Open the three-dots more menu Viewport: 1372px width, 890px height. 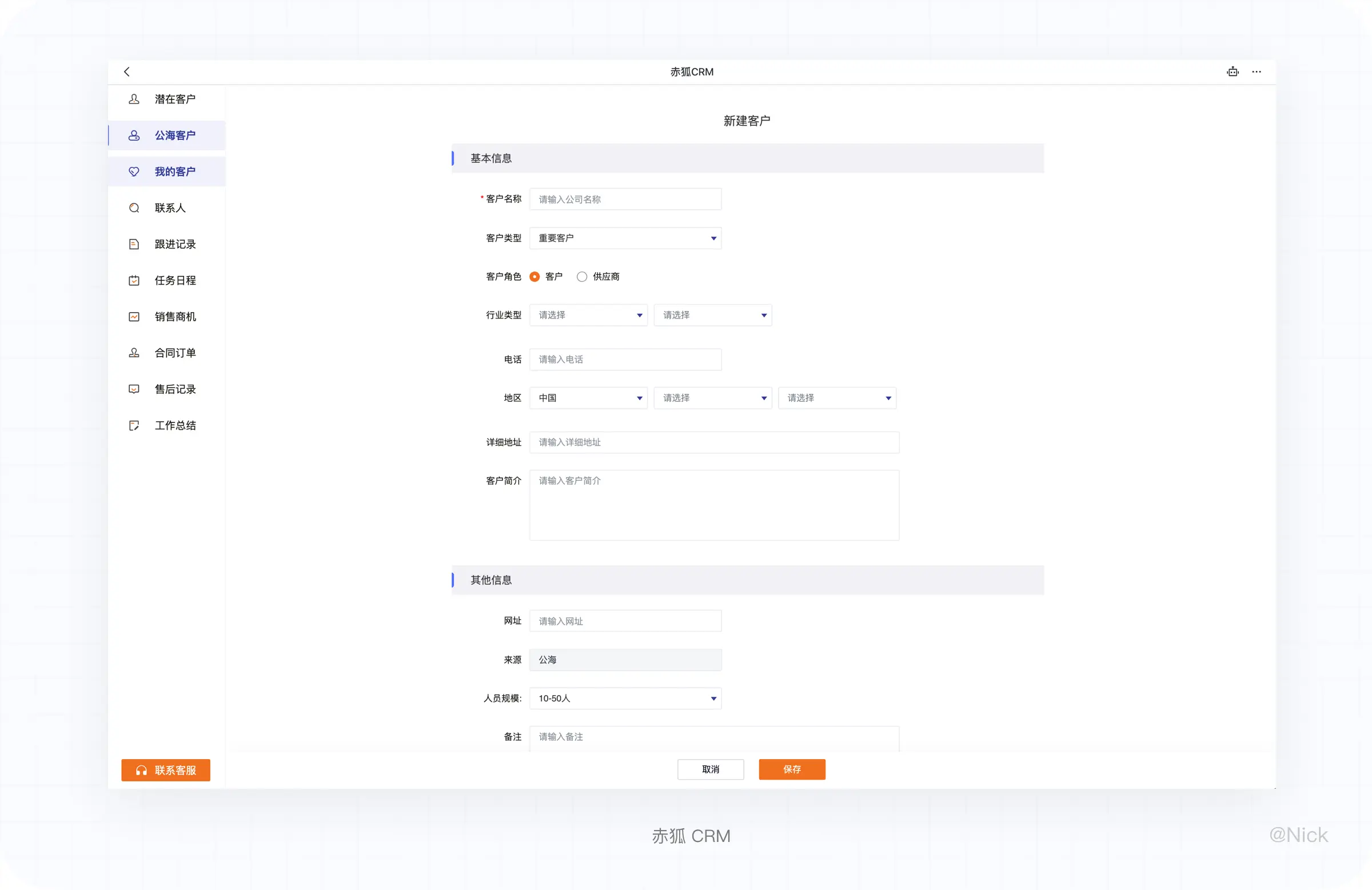tap(1257, 71)
